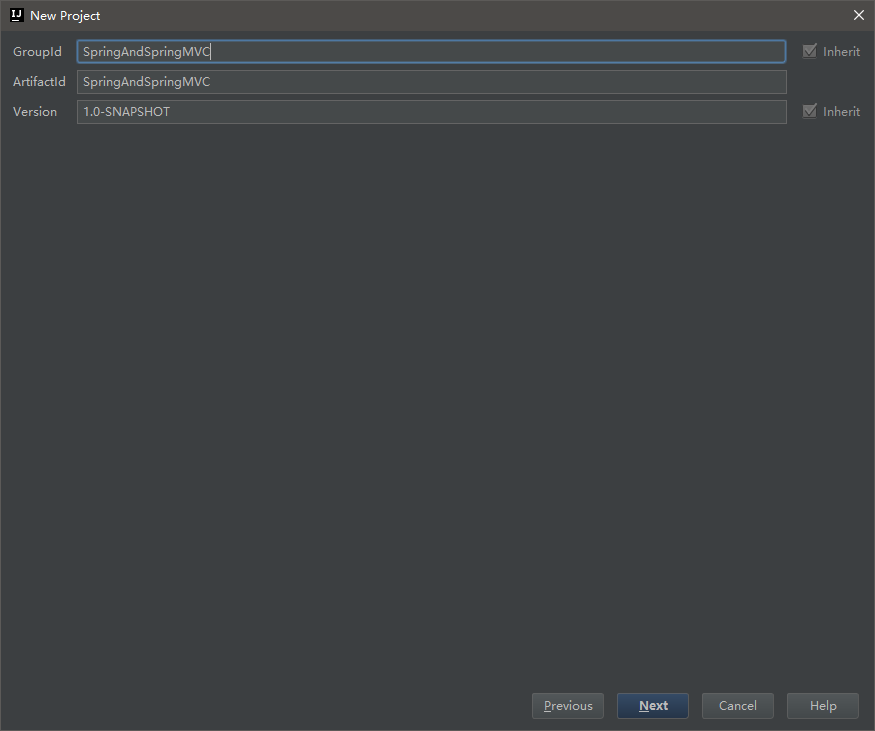875x731 pixels.
Task: Cancel the project creation
Action: click(x=738, y=706)
